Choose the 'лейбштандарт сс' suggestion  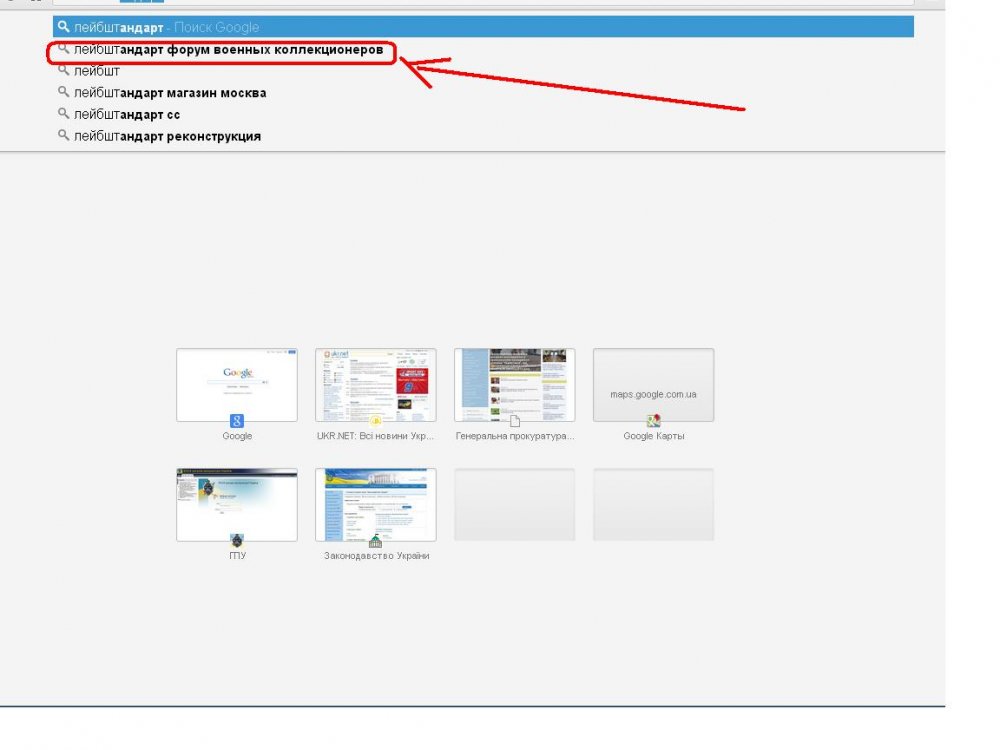click(x=127, y=115)
